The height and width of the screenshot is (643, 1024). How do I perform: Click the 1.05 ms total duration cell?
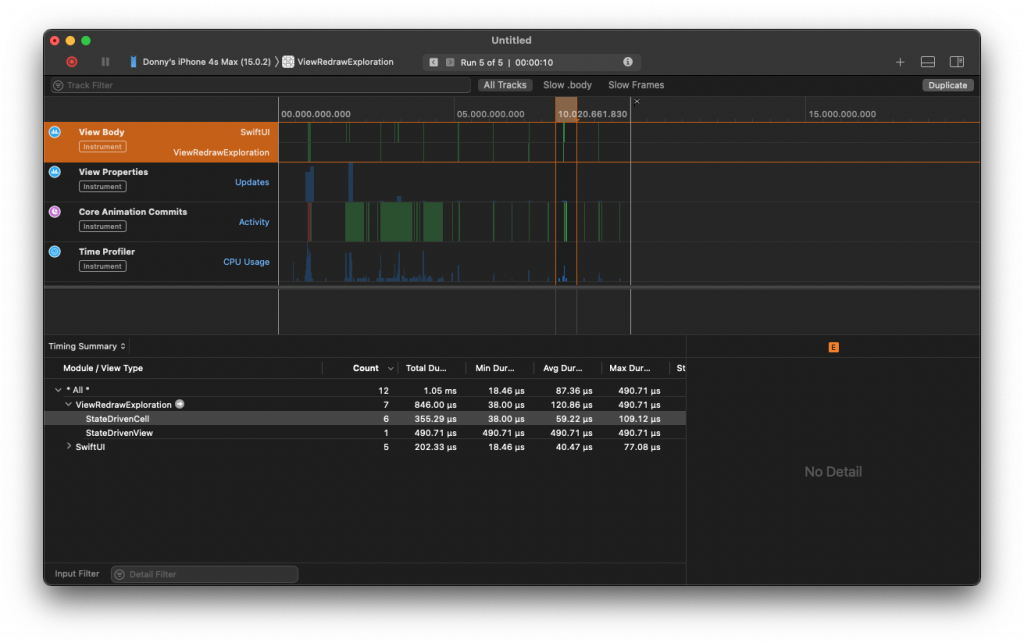click(x=440, y=390)
